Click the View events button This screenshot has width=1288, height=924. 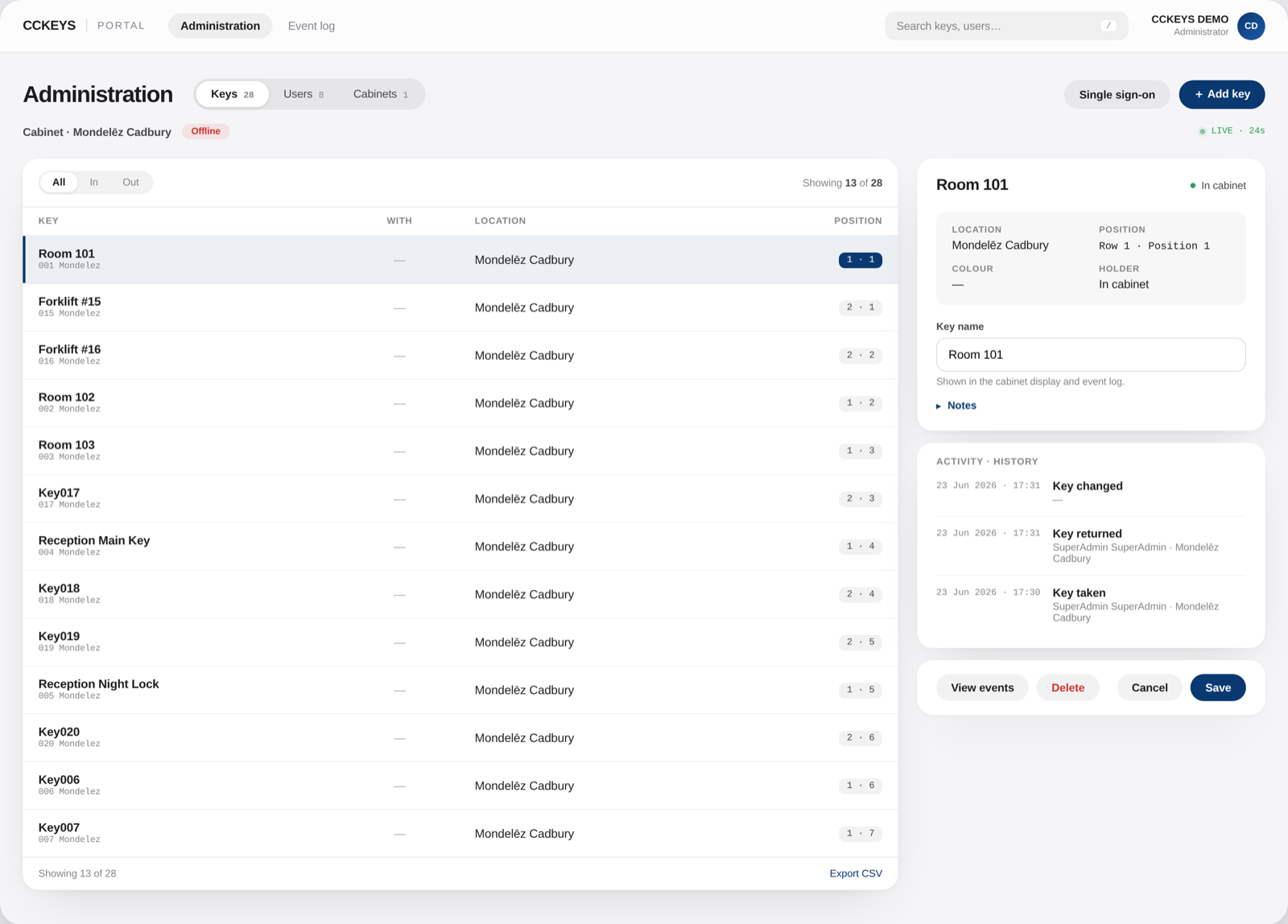click(x=982, y=687)
